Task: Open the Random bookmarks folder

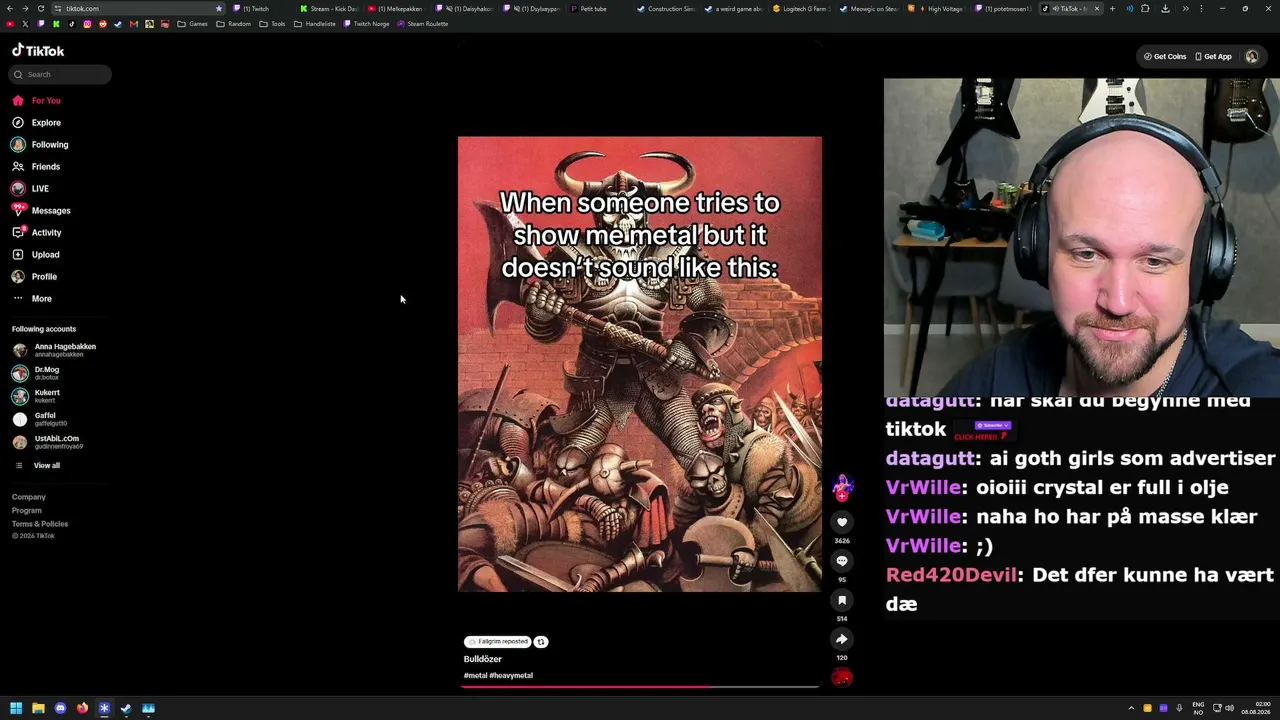Action: (x=234, y=24)
